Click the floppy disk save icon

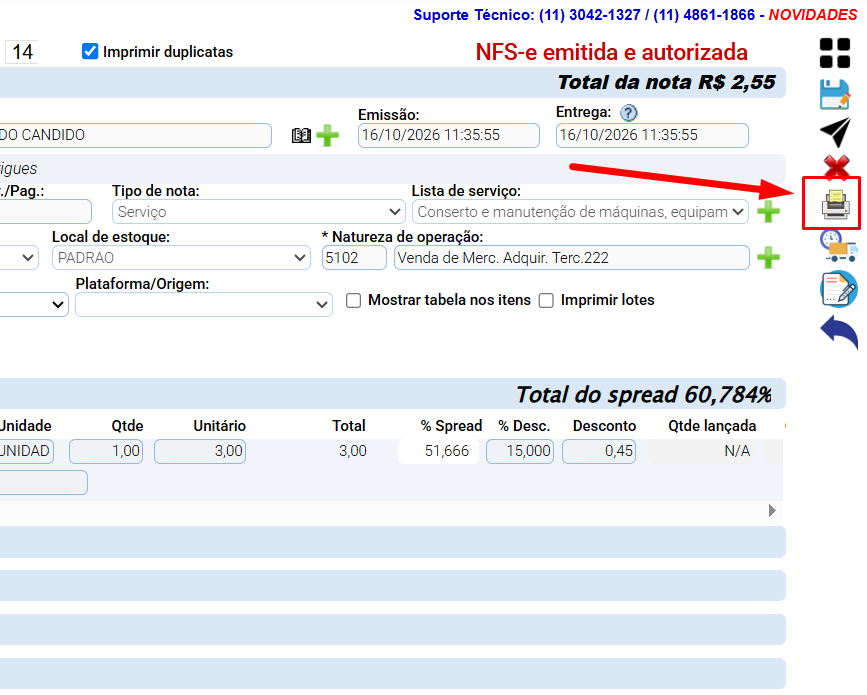834,94
